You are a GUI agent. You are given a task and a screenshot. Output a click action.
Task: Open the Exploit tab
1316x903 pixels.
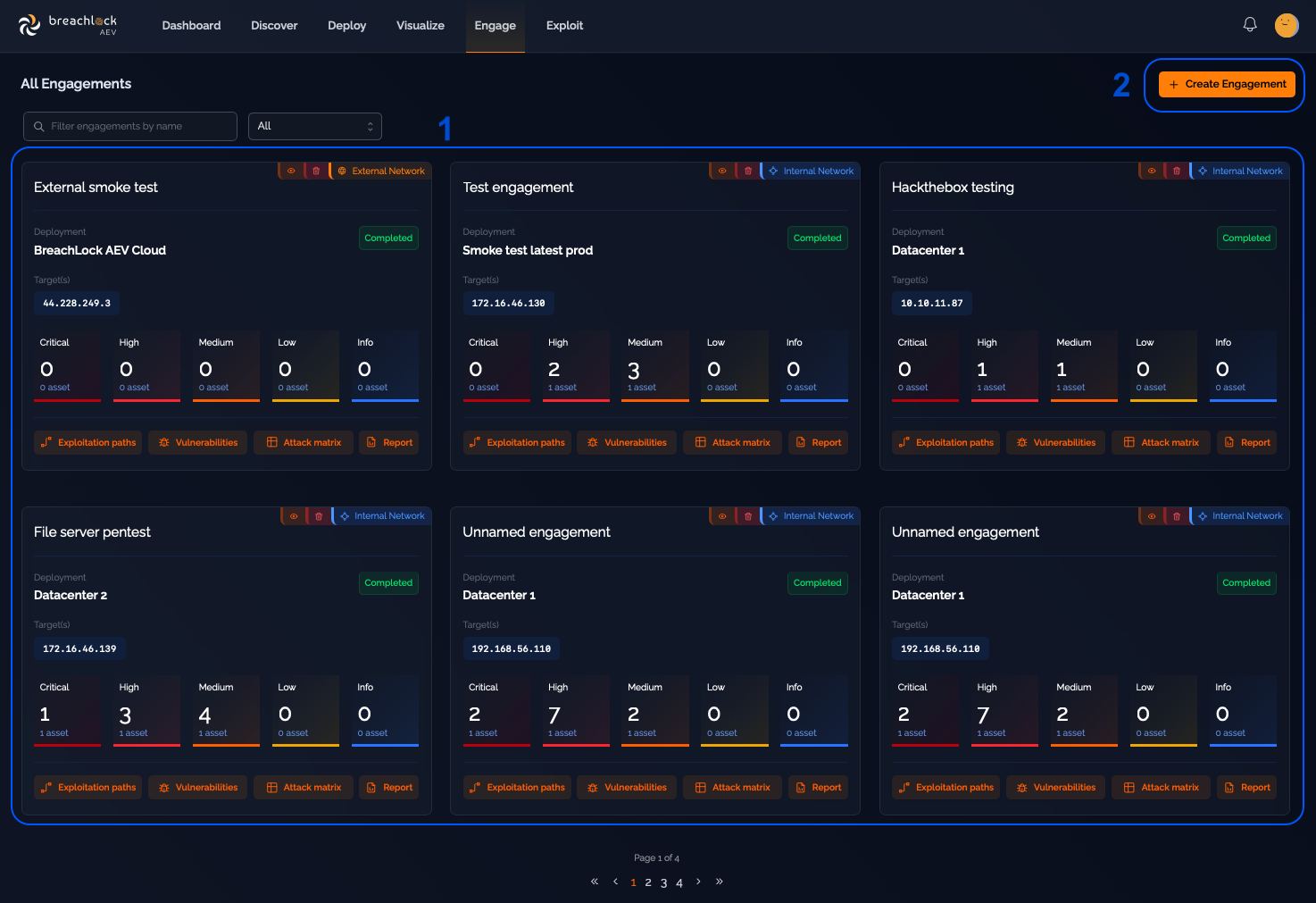(x=564, y=25)
